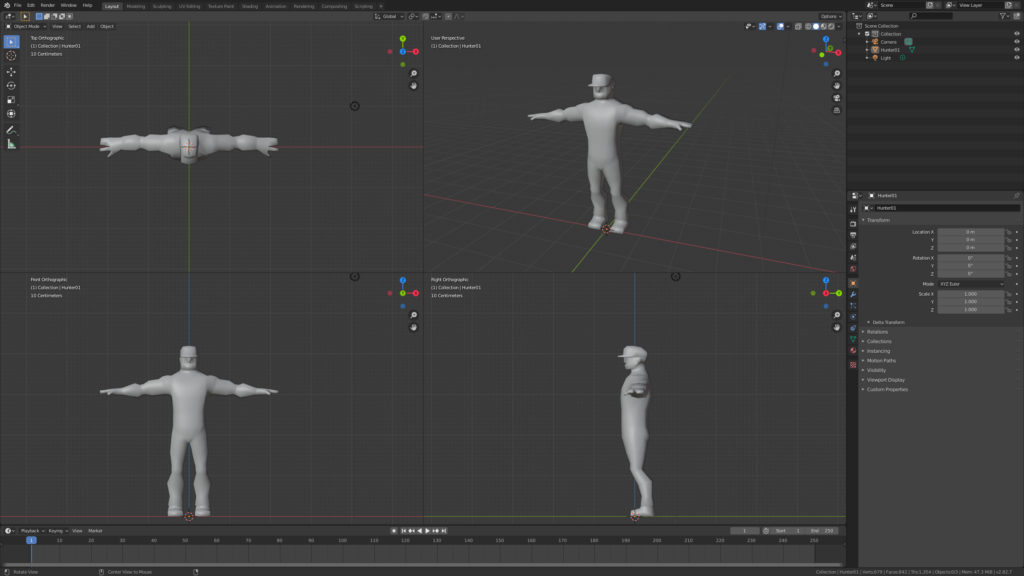Click red X axis on Top viewport gizmo
This screenshot has height=576, width=1024.
click(x=415, y=52)
